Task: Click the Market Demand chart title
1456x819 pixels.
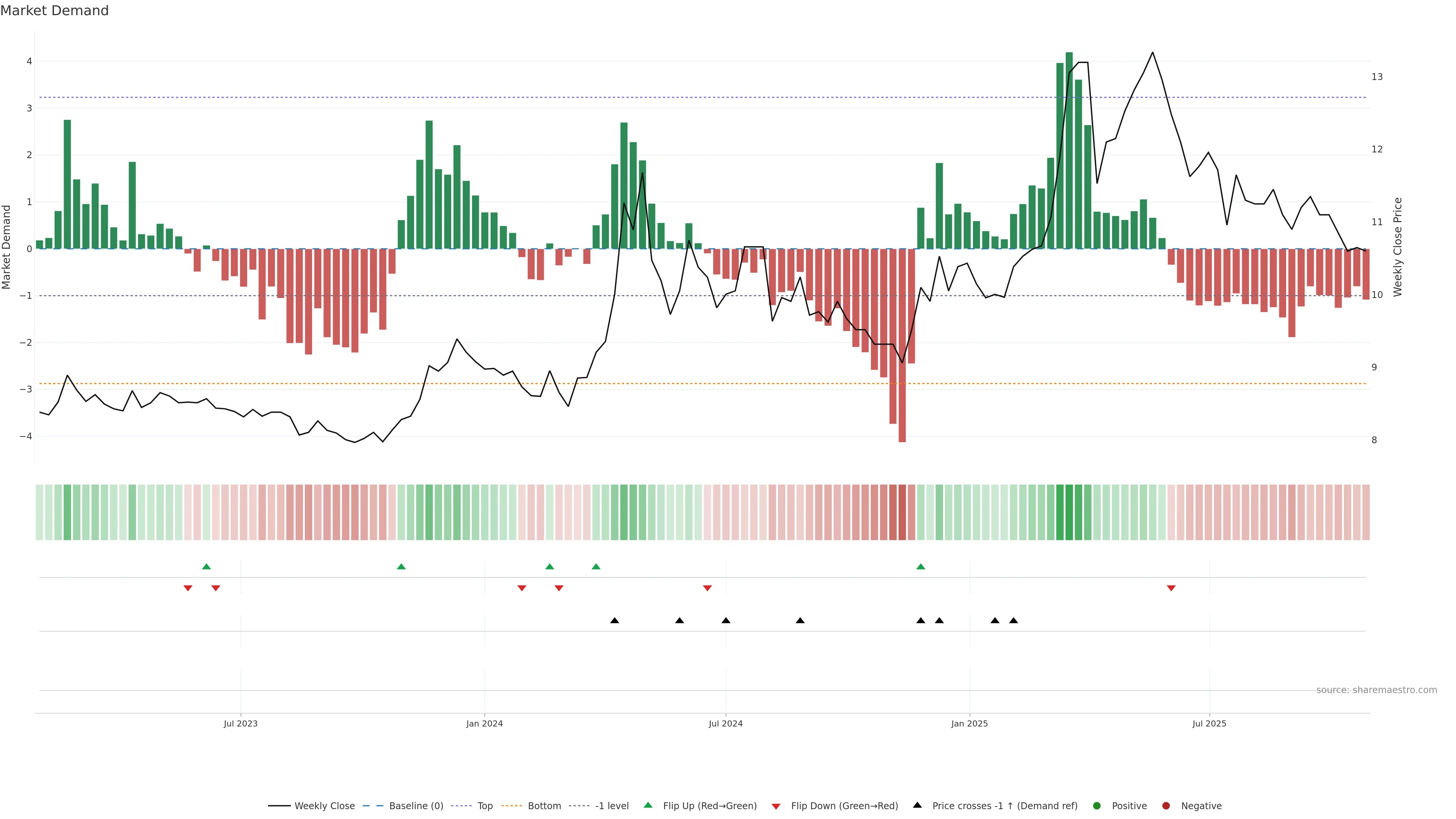Action: point(54,11)
